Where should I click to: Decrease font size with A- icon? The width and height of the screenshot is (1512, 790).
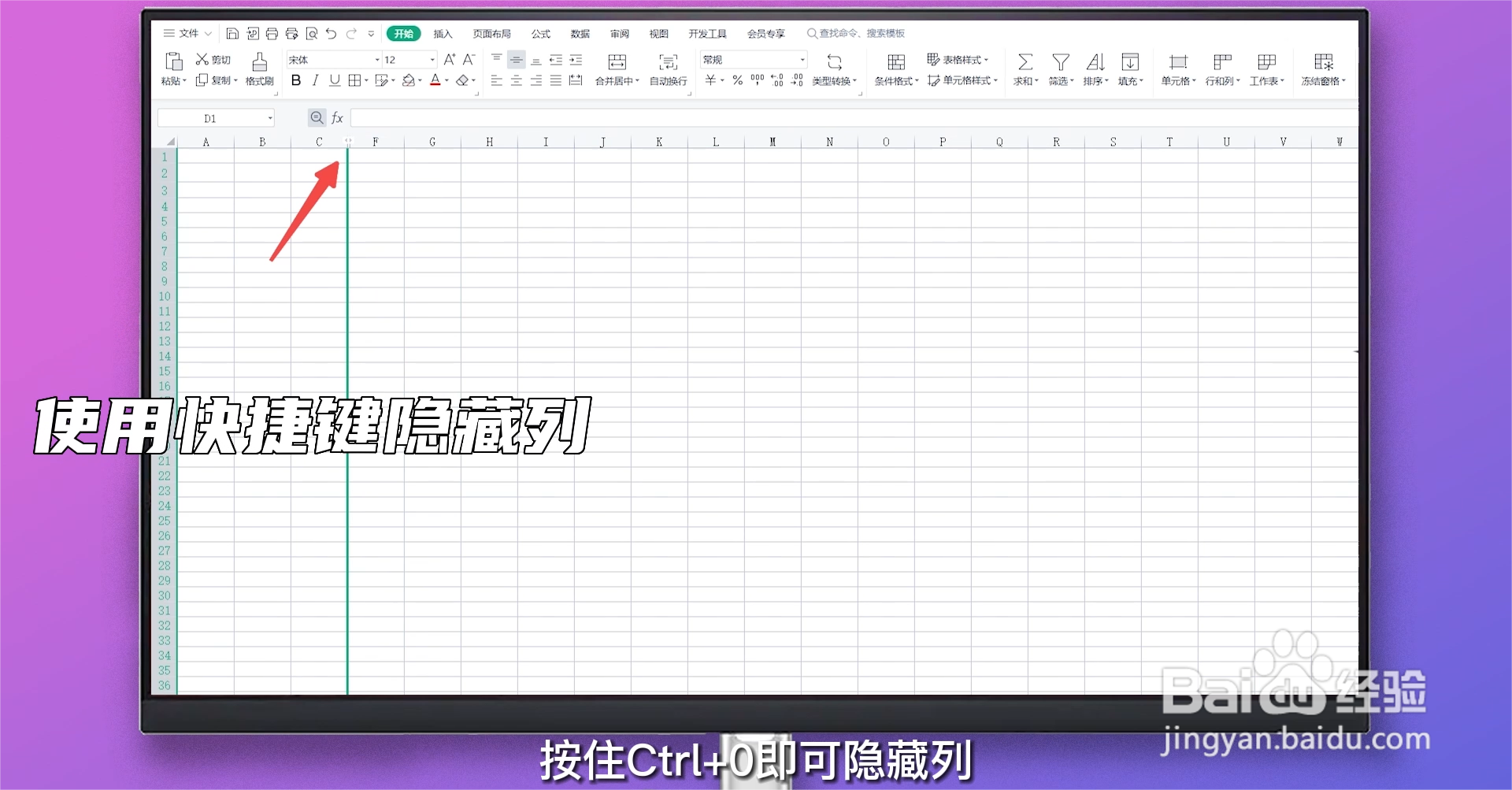[x=469, y=60]
